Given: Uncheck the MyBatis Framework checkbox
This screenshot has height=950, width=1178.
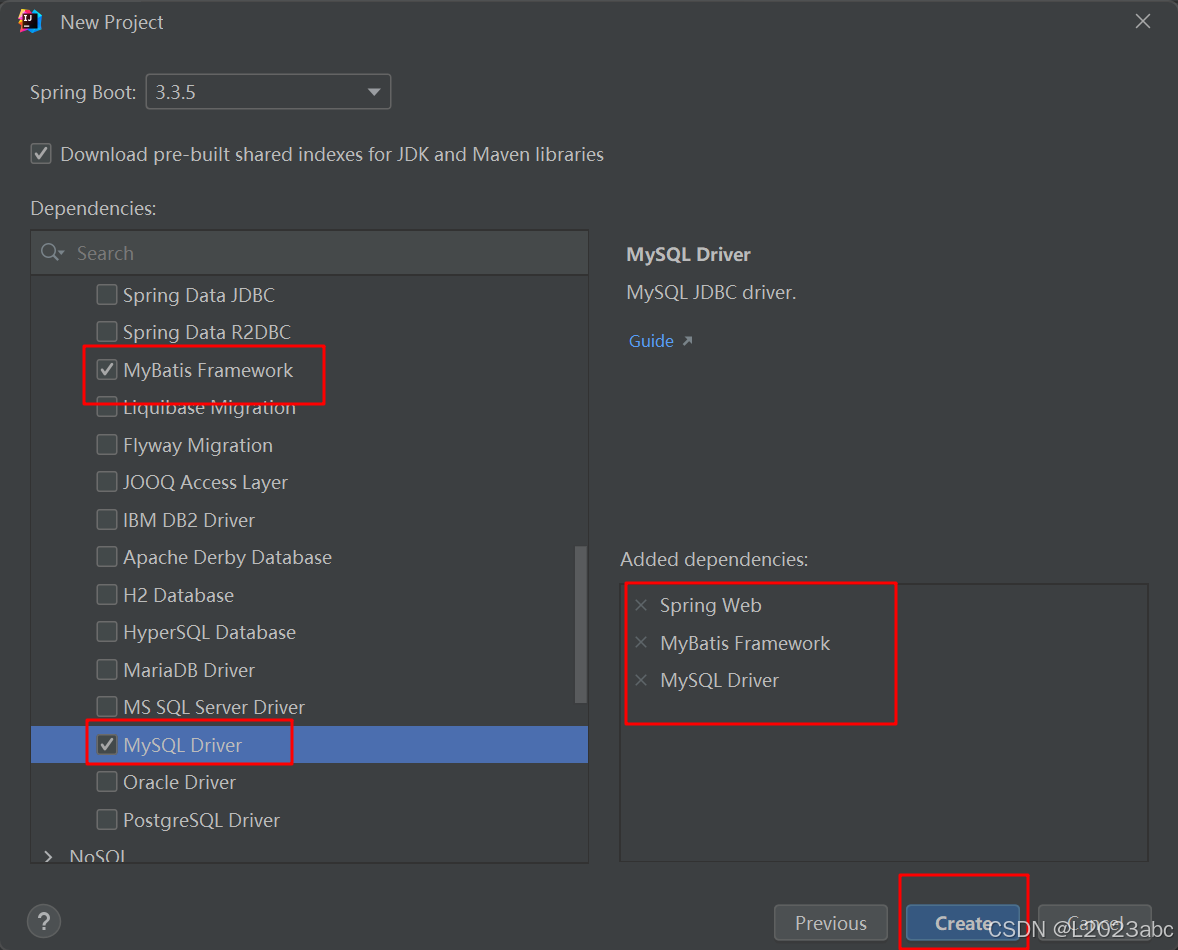Looking at the screenshot, I should pos(107,369).
